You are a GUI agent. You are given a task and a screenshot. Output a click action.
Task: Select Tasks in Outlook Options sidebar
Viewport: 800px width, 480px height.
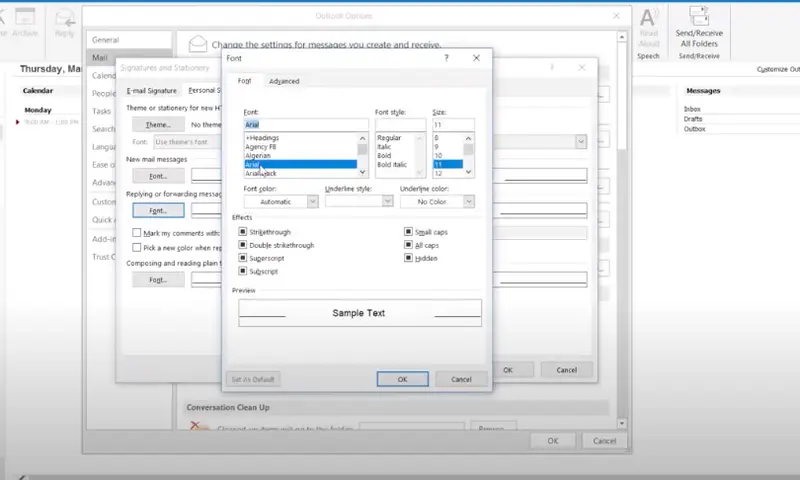(x=102, y=111)
